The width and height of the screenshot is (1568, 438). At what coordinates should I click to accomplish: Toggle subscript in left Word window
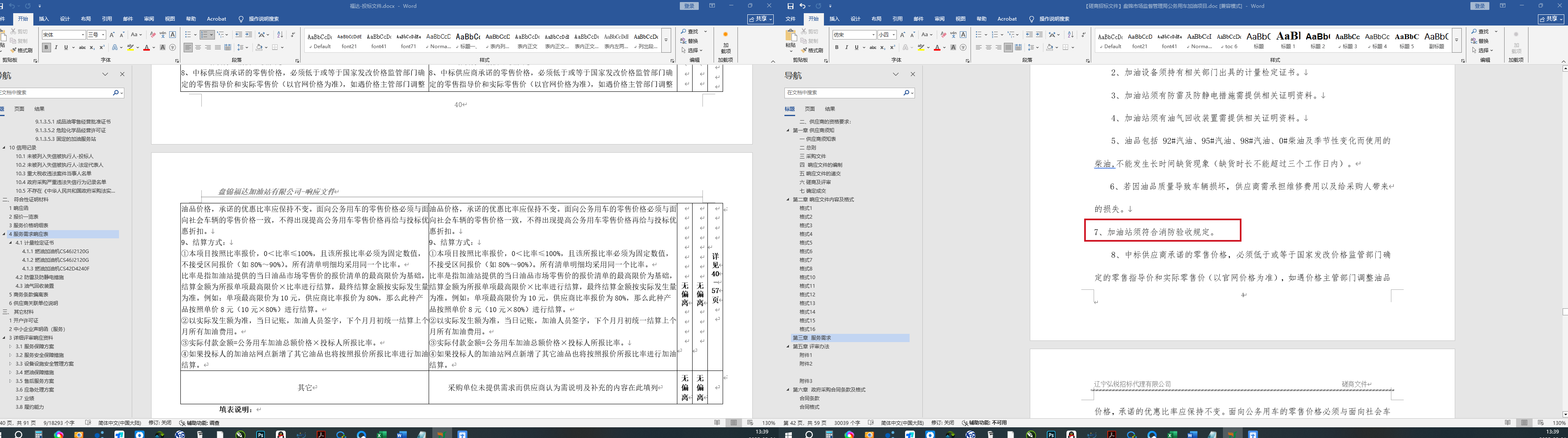tap(92, 47)
